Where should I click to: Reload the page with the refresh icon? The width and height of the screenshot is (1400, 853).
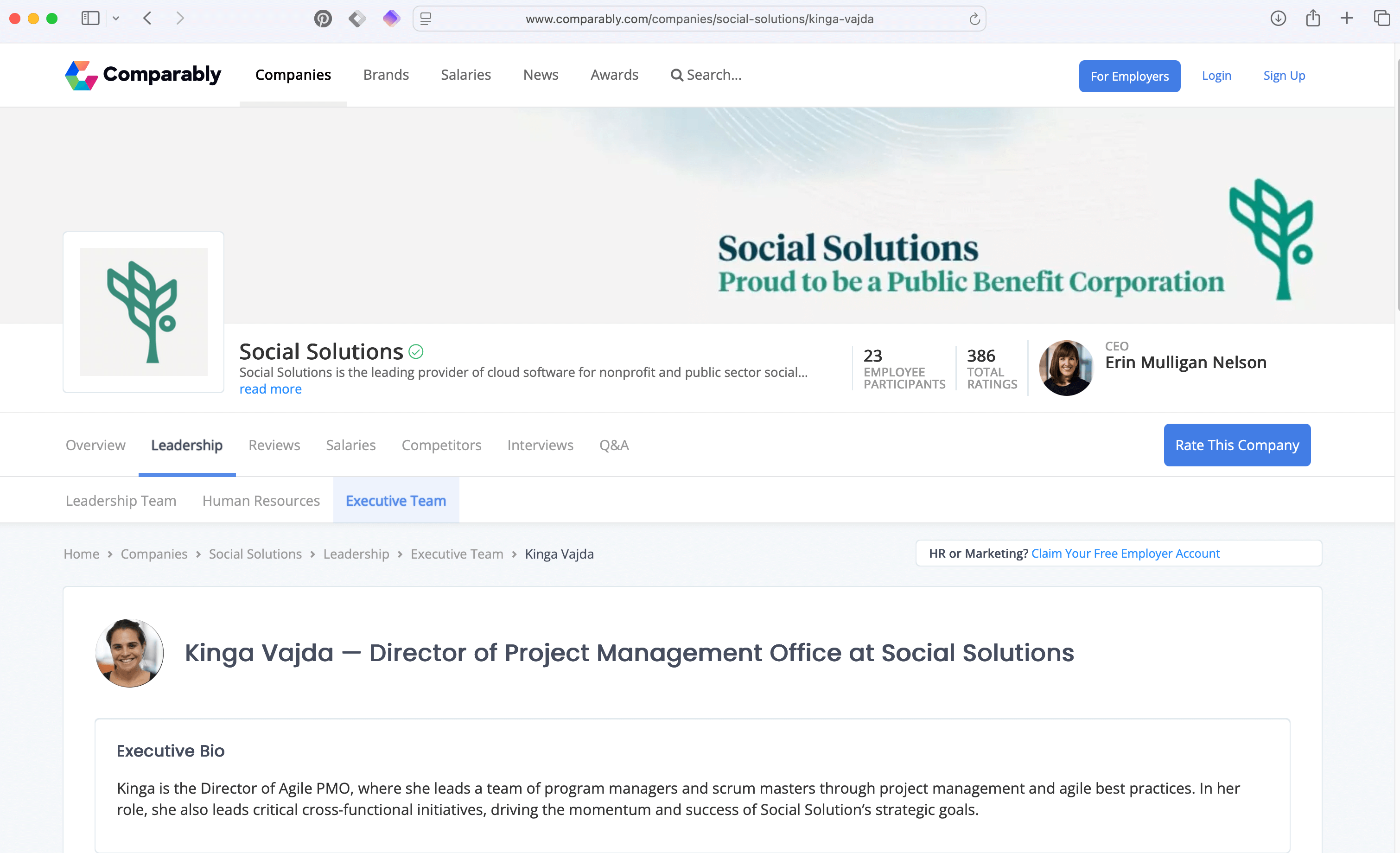coord(974,19)
